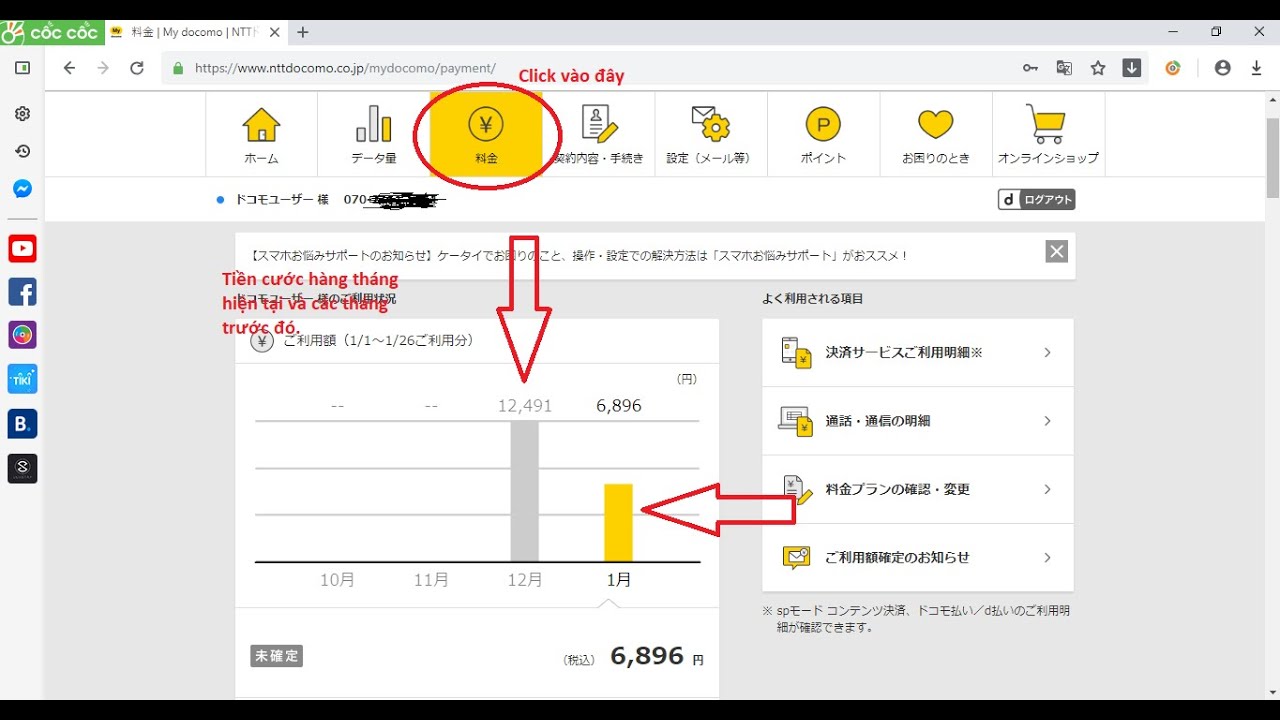Image resolution: width=1280 pixels, height=720 pixels.
Task: Expand chevron beside 通話・通信の明細
Action: coord(1047,421)
